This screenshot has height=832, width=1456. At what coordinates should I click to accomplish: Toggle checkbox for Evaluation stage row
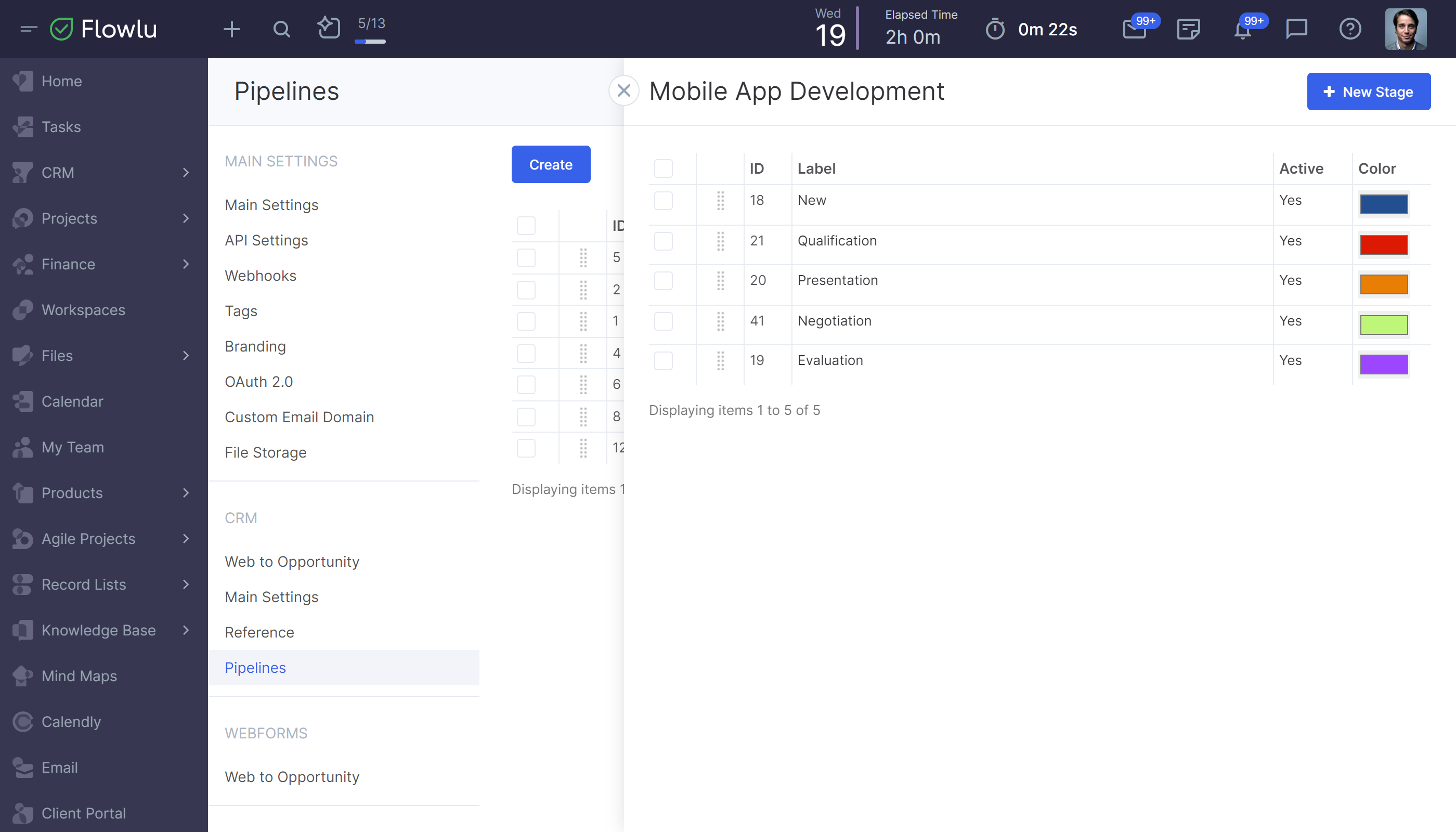663,361
